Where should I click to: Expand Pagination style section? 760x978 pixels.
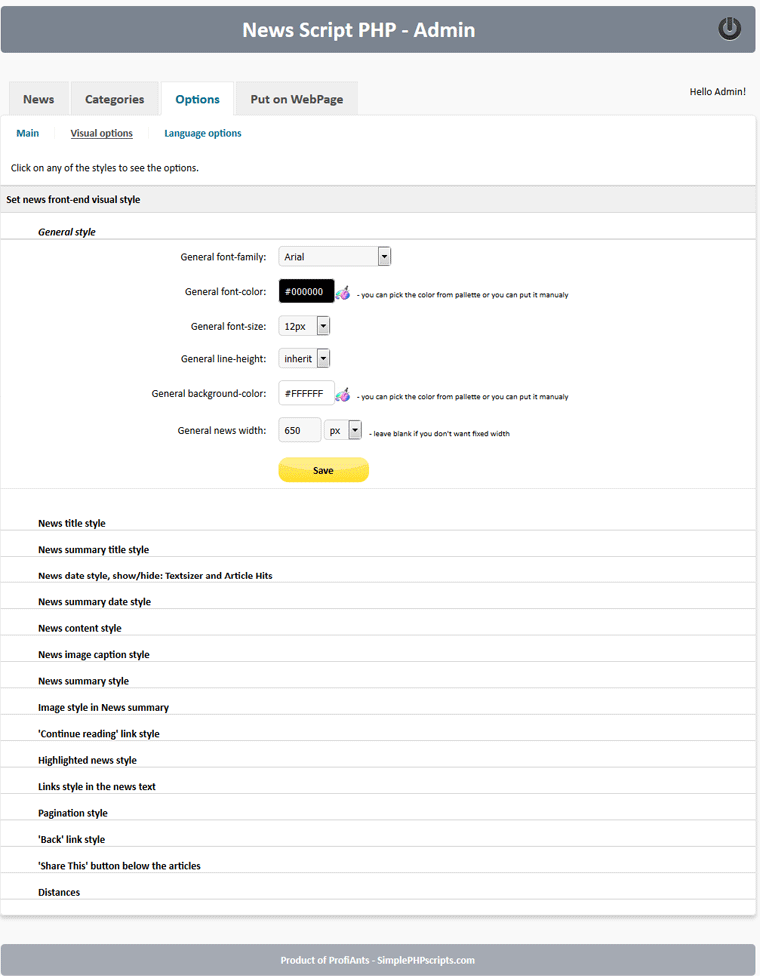[x=73, y=813]
